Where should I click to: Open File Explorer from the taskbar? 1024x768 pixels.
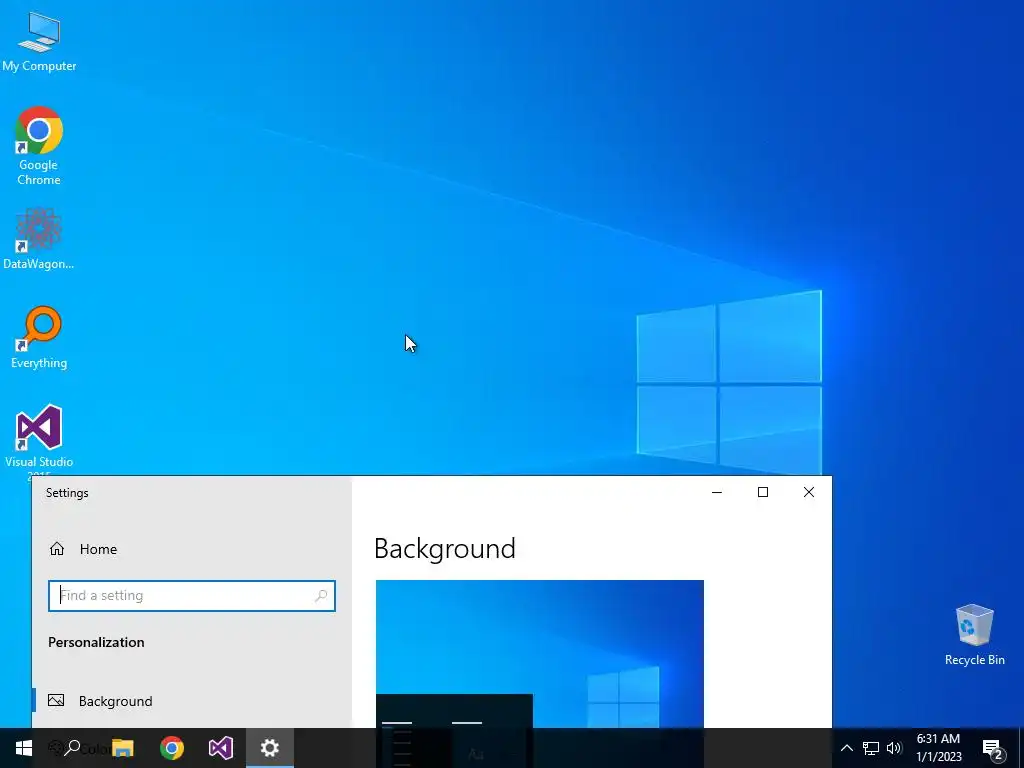pyautogui.click(x=122, y=748)
